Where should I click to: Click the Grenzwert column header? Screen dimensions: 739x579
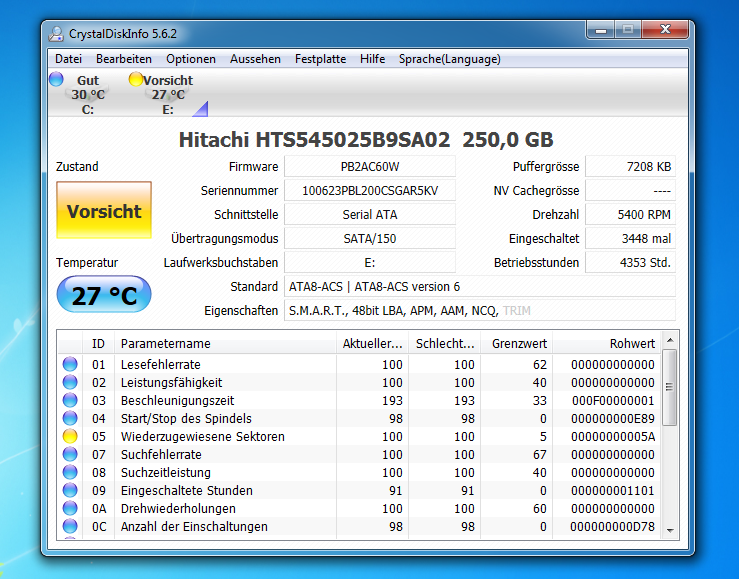(x=517, y=343)
